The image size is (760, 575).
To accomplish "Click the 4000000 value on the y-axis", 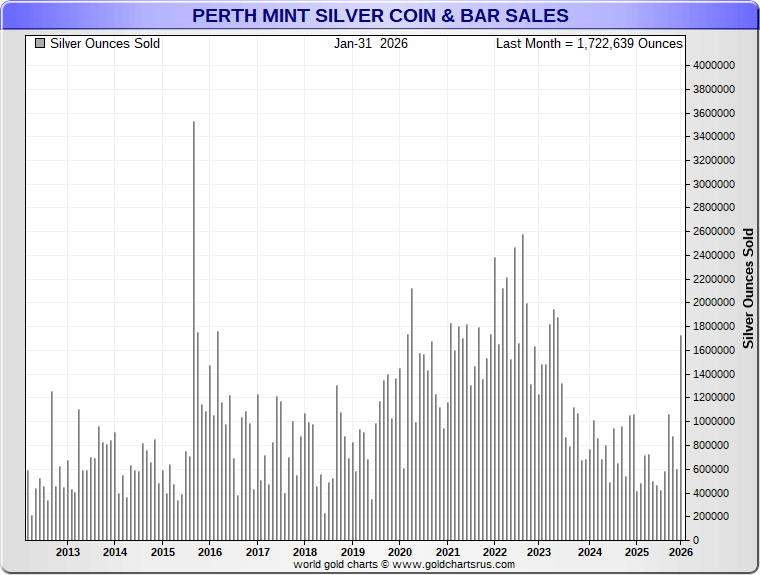I will [x=714, y=65].
